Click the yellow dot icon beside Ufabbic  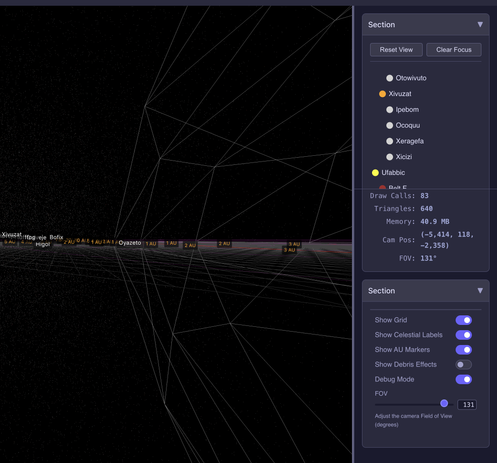375,173
